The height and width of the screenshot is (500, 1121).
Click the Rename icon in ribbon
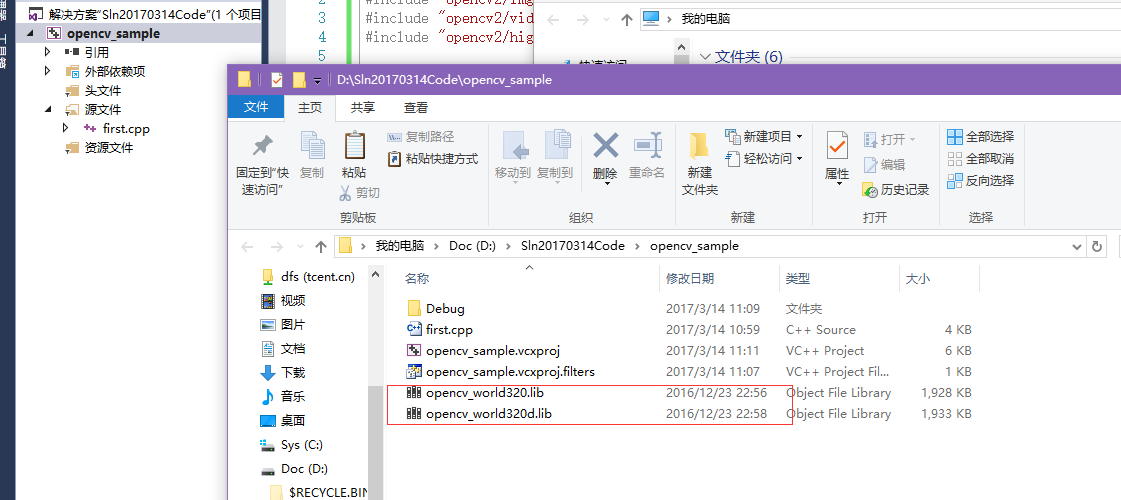coord(647,148)
